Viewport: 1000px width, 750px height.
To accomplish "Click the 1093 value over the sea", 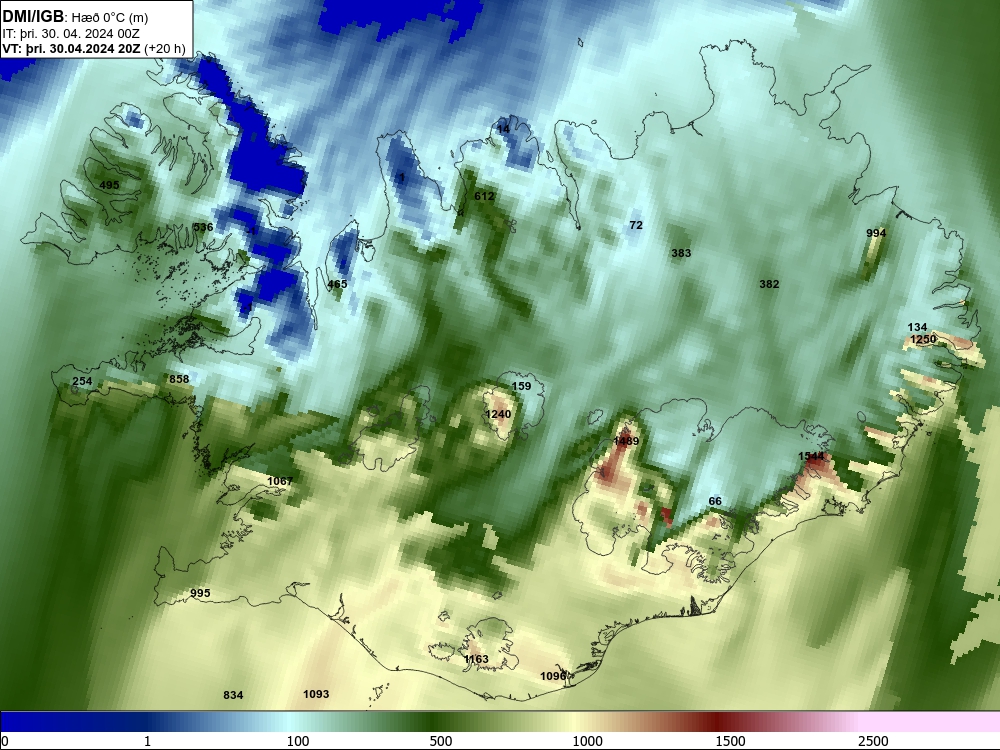I will tap(316, 694).
